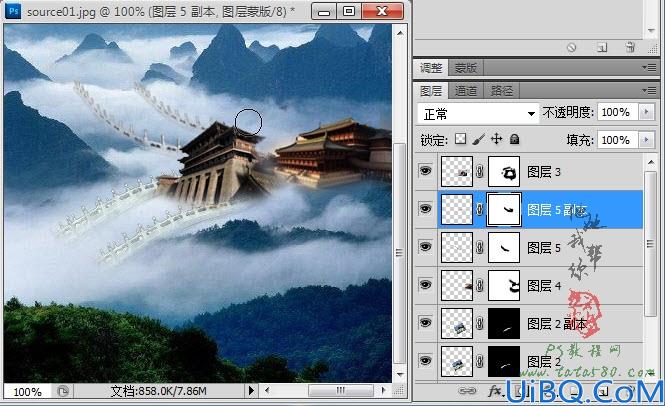Open the 图层 panel options menu
This screenshot has width=665, height=406.
(649, 90)
